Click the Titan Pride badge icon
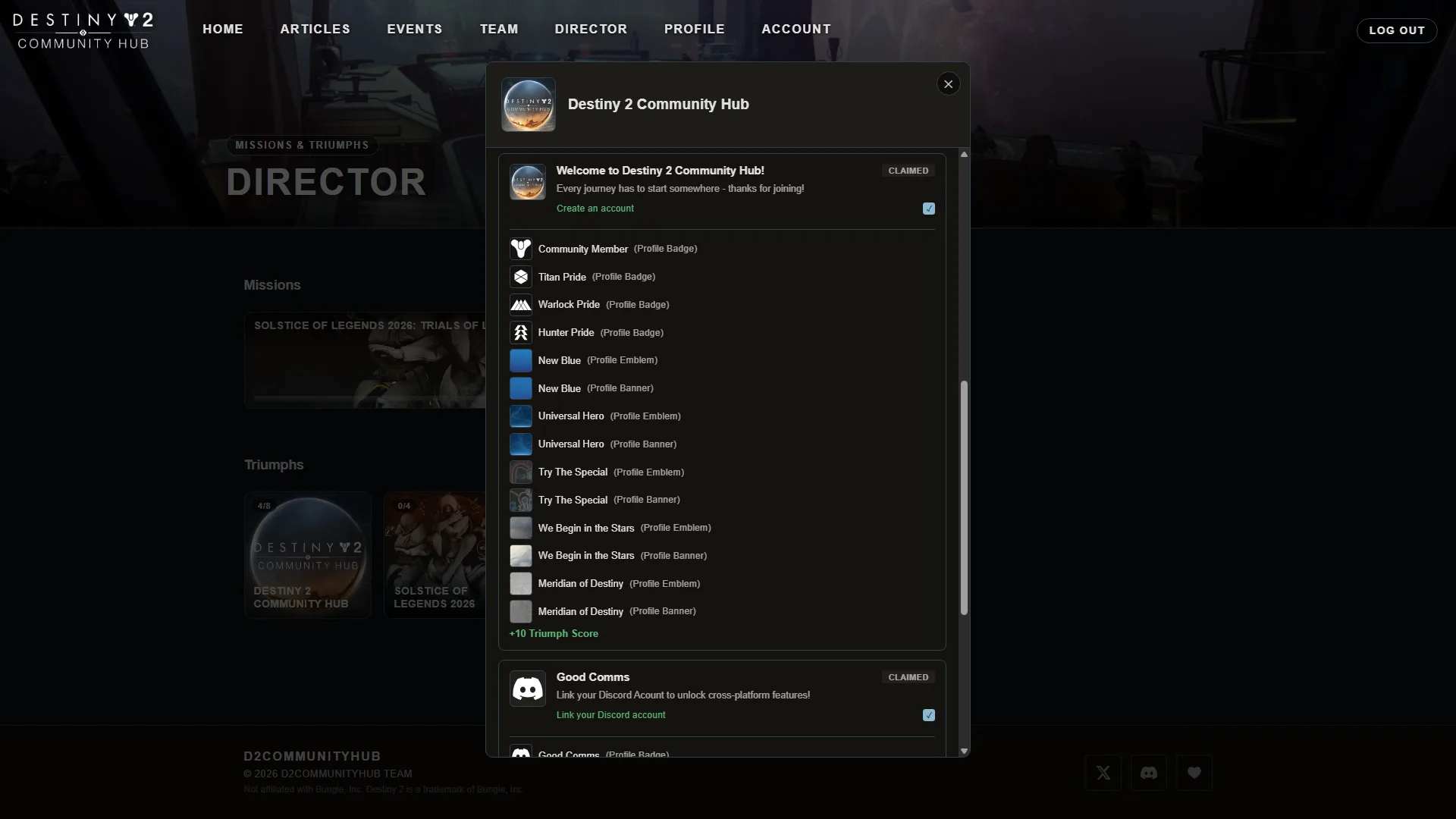 [521, 277]
